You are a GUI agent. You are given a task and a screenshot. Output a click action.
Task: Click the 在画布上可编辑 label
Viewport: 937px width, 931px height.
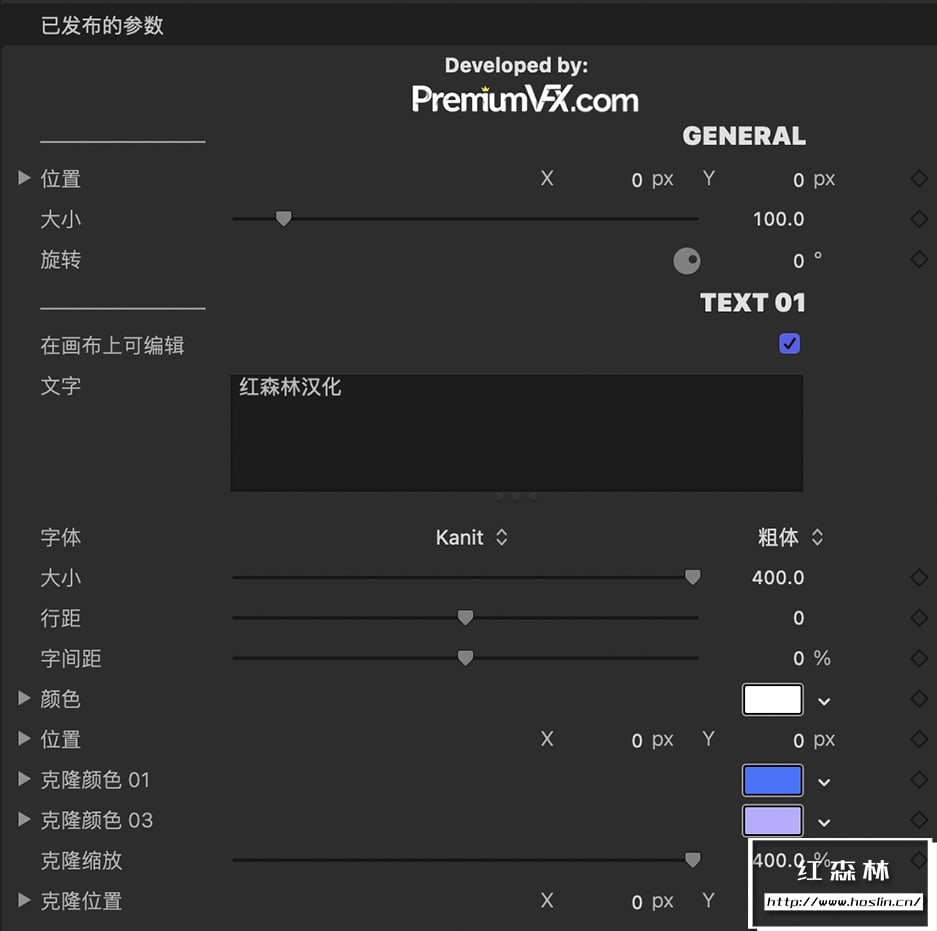(112, 345)
